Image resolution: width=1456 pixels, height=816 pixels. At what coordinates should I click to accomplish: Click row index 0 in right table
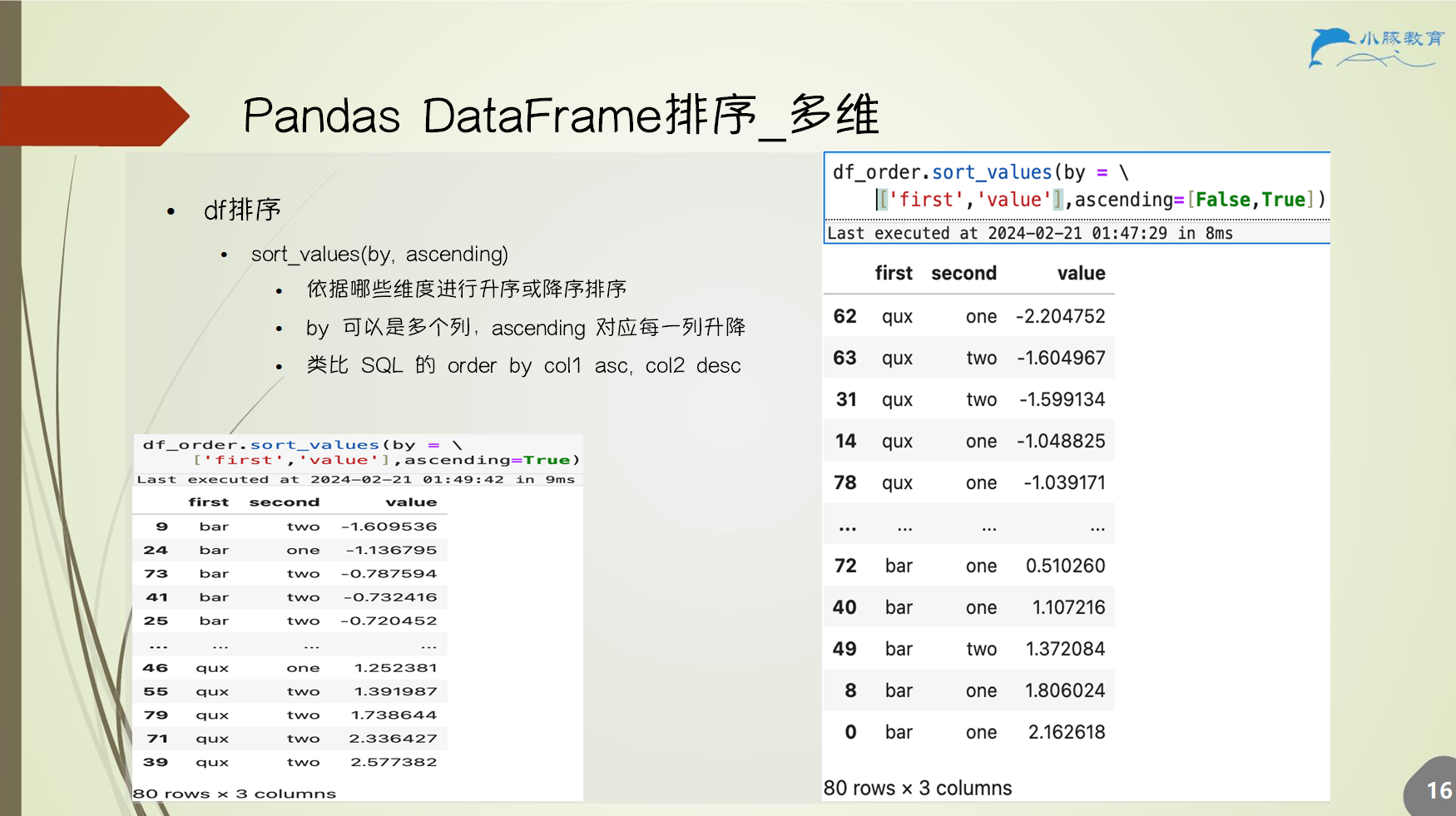click(x=850, y=733)
